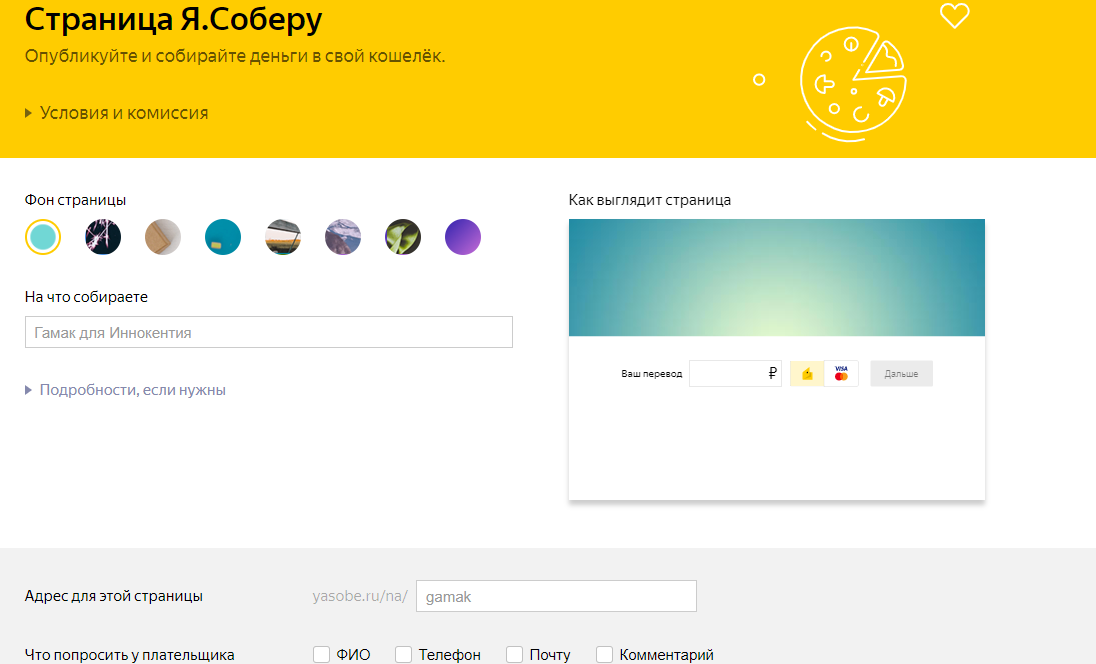Screen dimensions: 1096x664
Task: Tick the Почту checkbox
Action: [514, 654]
